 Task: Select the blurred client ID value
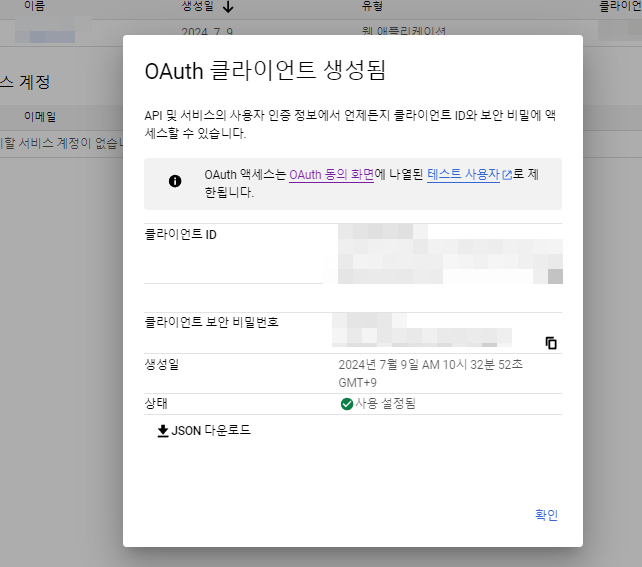click(x=450, y=254)
